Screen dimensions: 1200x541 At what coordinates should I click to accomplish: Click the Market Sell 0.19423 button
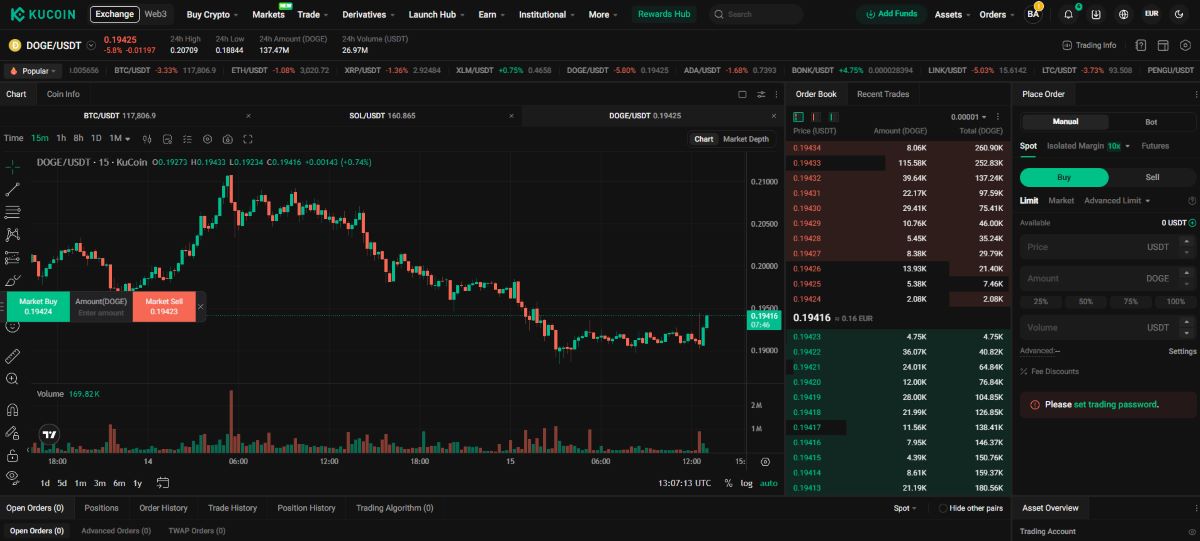click(164, 307)
